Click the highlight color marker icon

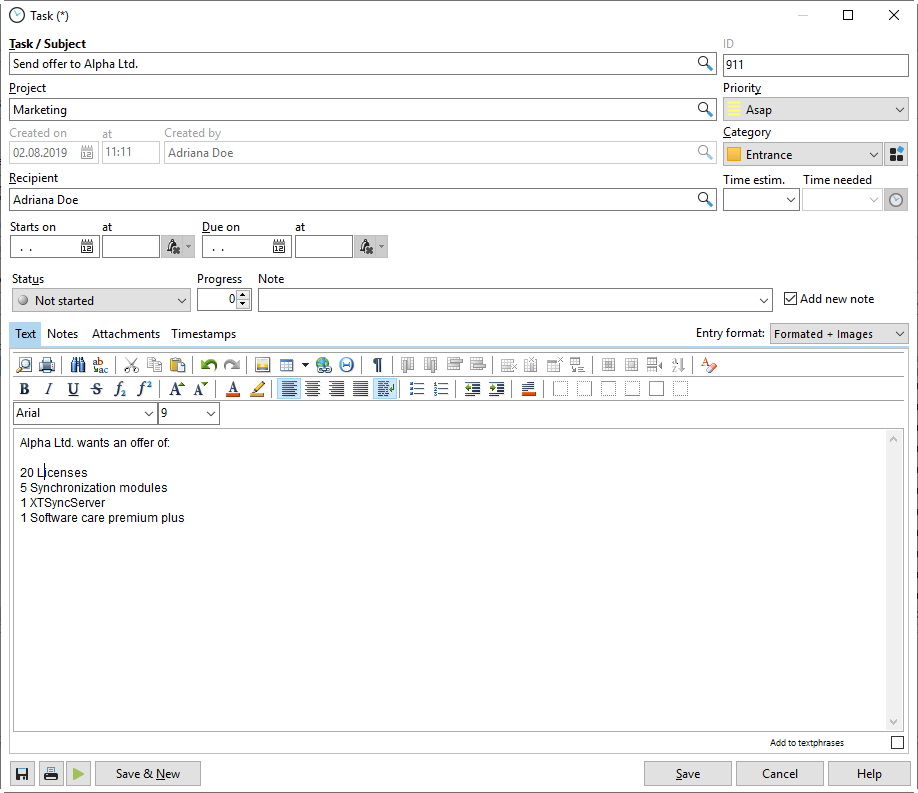coord(258,389)
